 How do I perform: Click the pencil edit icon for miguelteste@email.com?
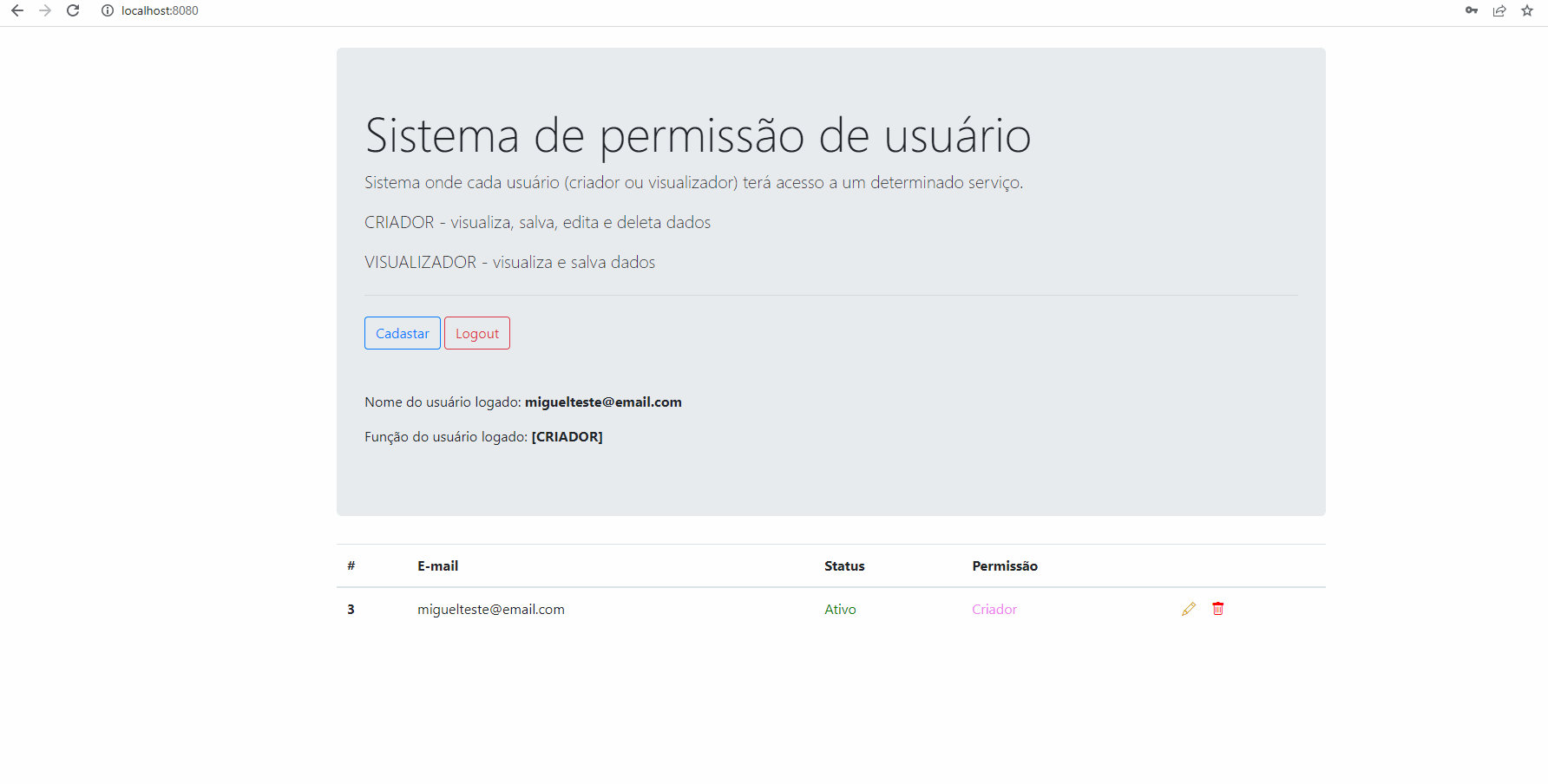coord(1188,609)
